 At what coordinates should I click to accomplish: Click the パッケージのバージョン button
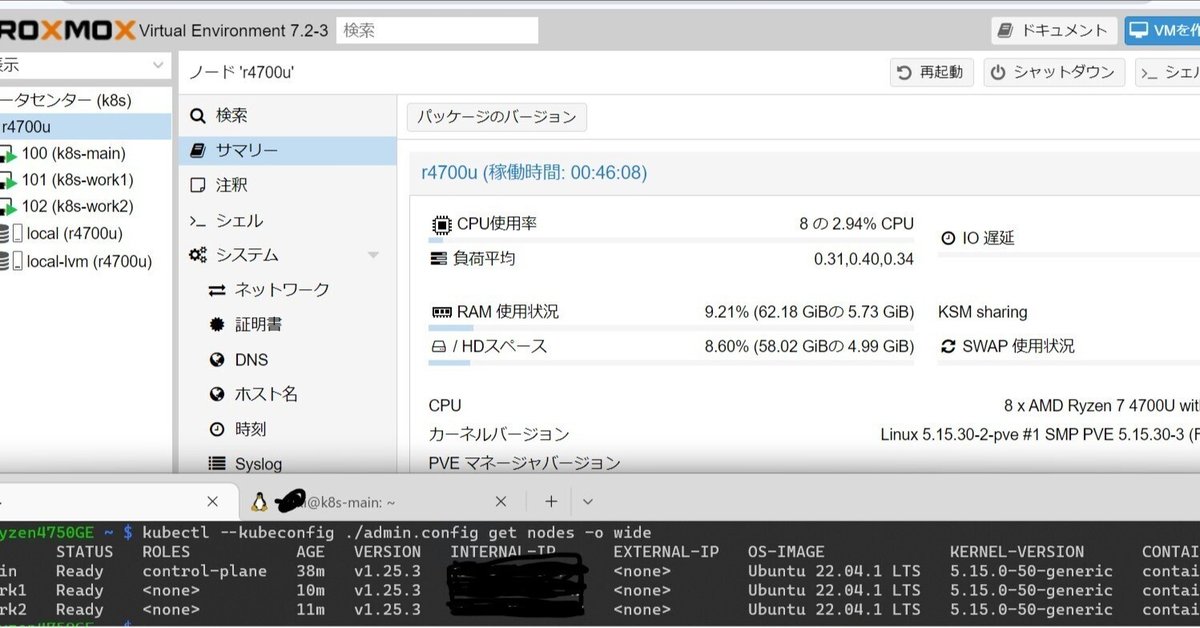click(497, 117)
